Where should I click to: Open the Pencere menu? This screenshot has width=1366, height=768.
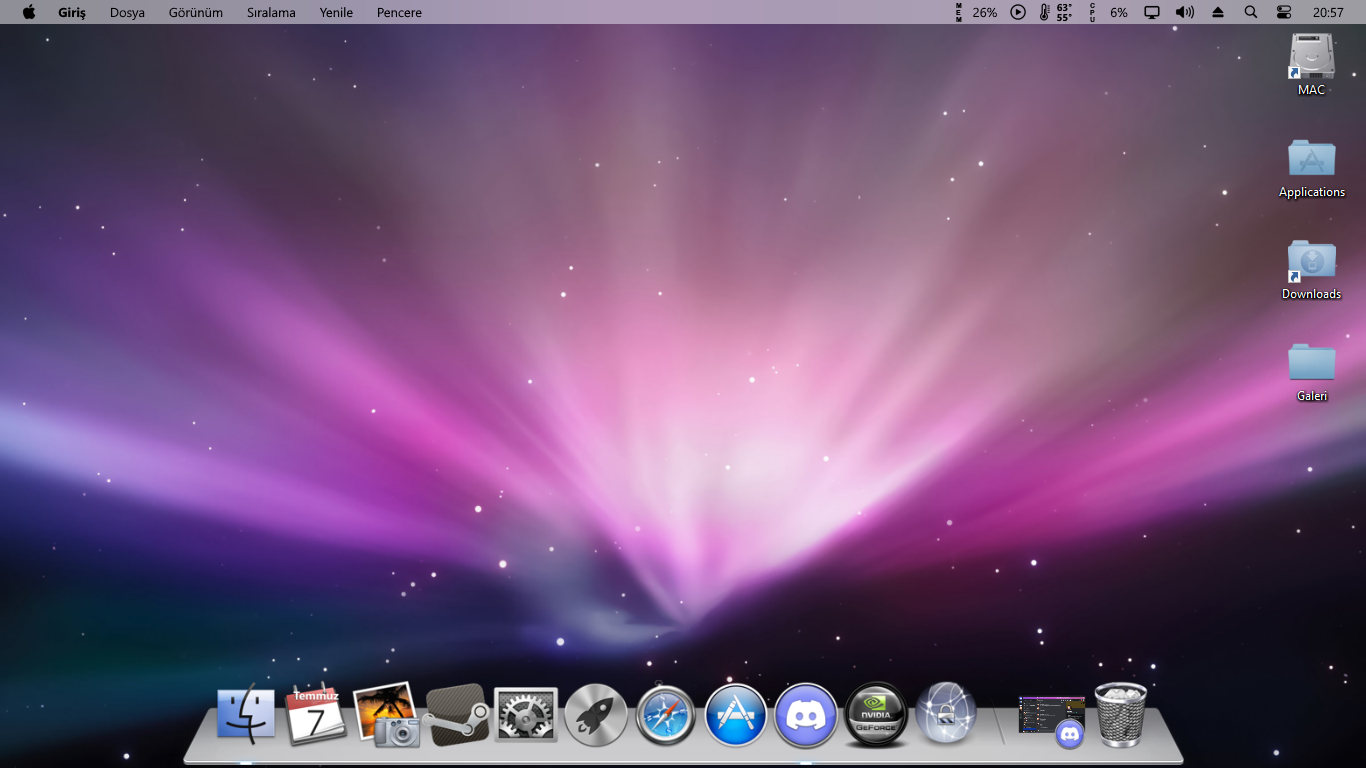point(399,13)
